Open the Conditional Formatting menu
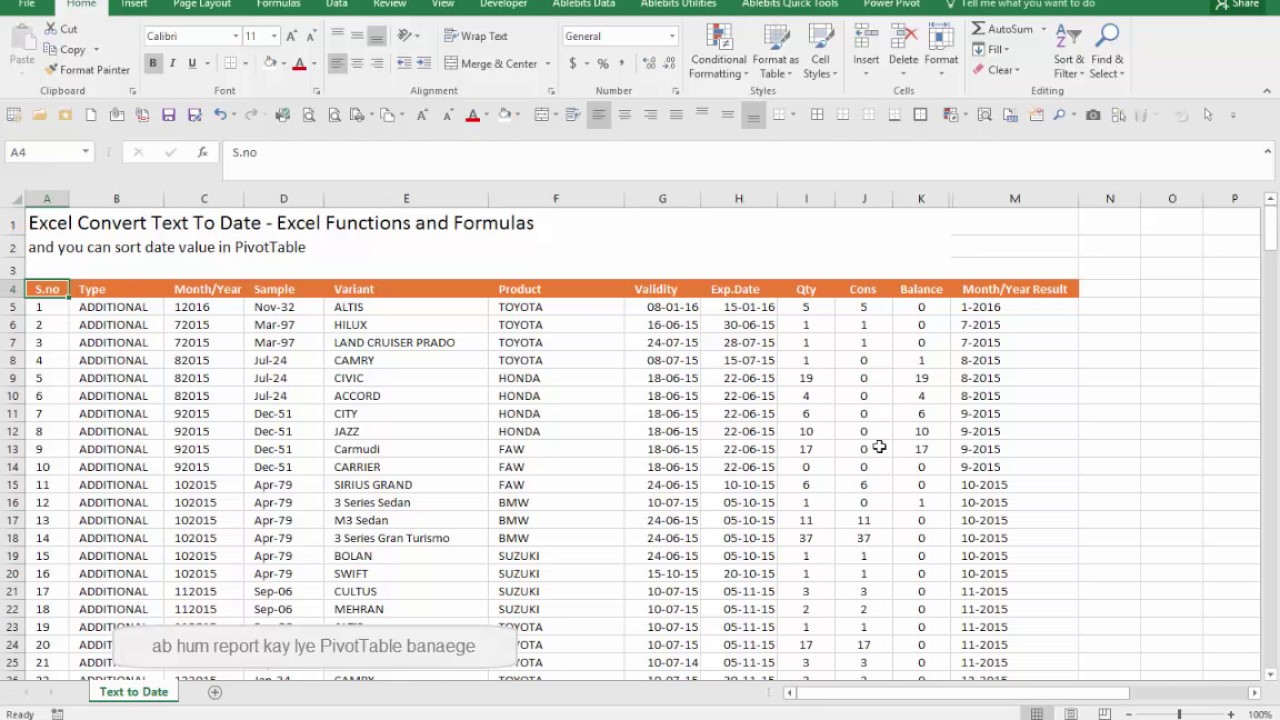Viewport: 1280px width, 720px height. (718, 51)
